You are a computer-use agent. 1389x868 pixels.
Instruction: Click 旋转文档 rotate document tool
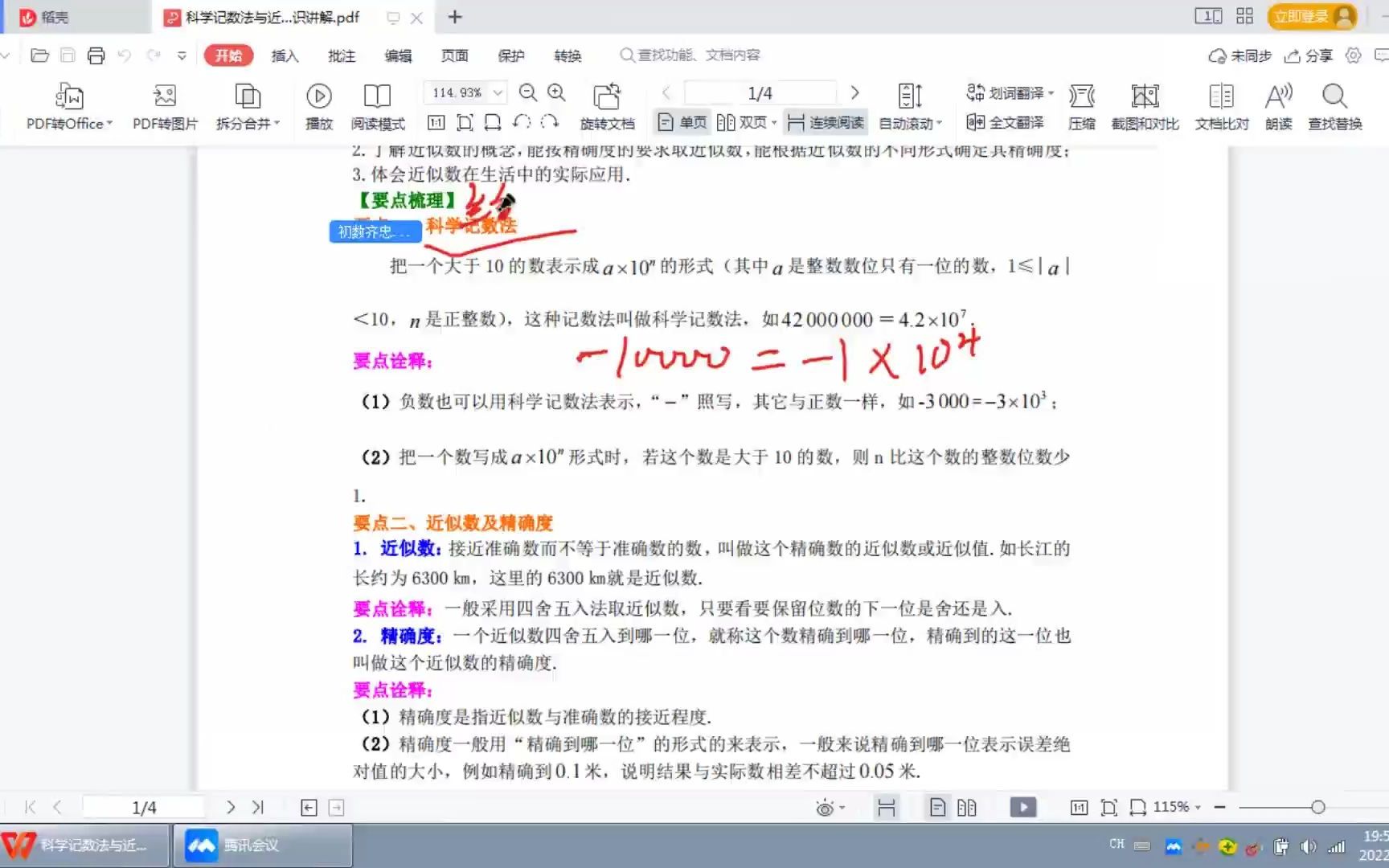(x=608, y=106)
